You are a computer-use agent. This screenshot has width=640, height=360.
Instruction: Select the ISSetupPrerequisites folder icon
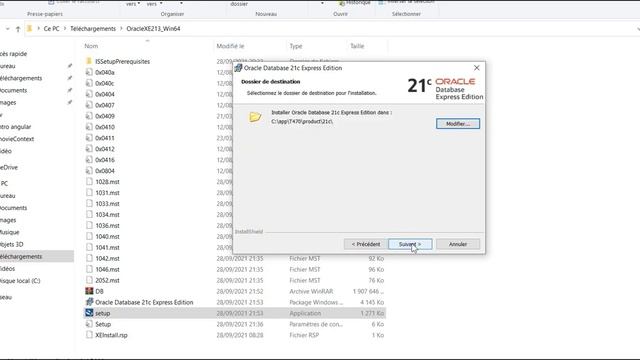click(89, 61)
